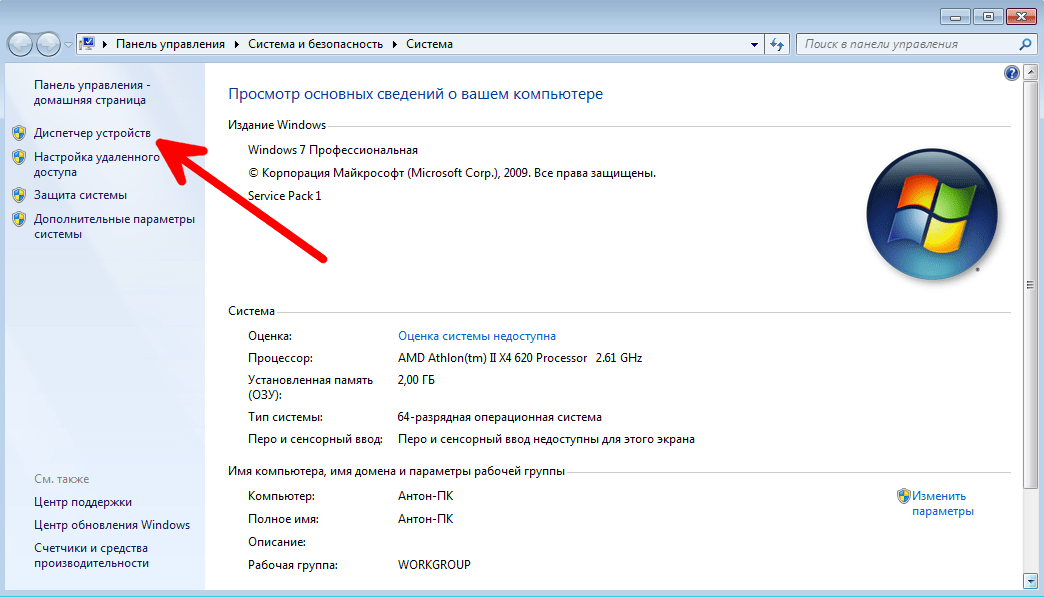The image size is (1044, 597).
Task: Click 64-разрядная операционная система text
Action: coord(499,417)
